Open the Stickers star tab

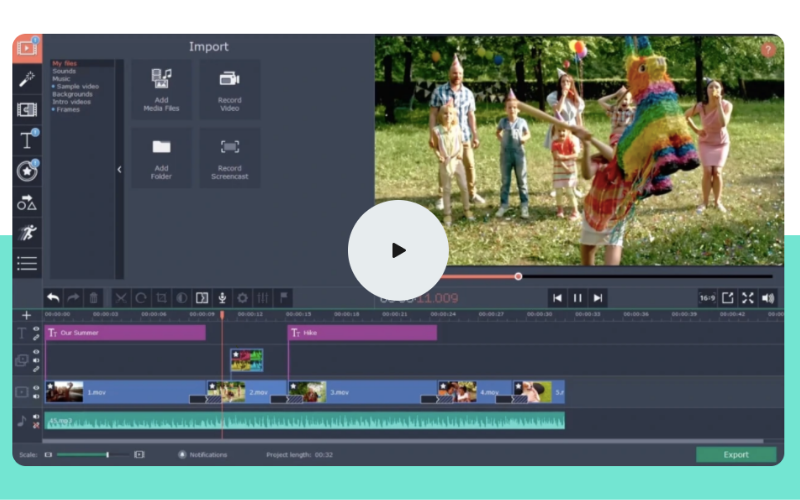(27, 171)
